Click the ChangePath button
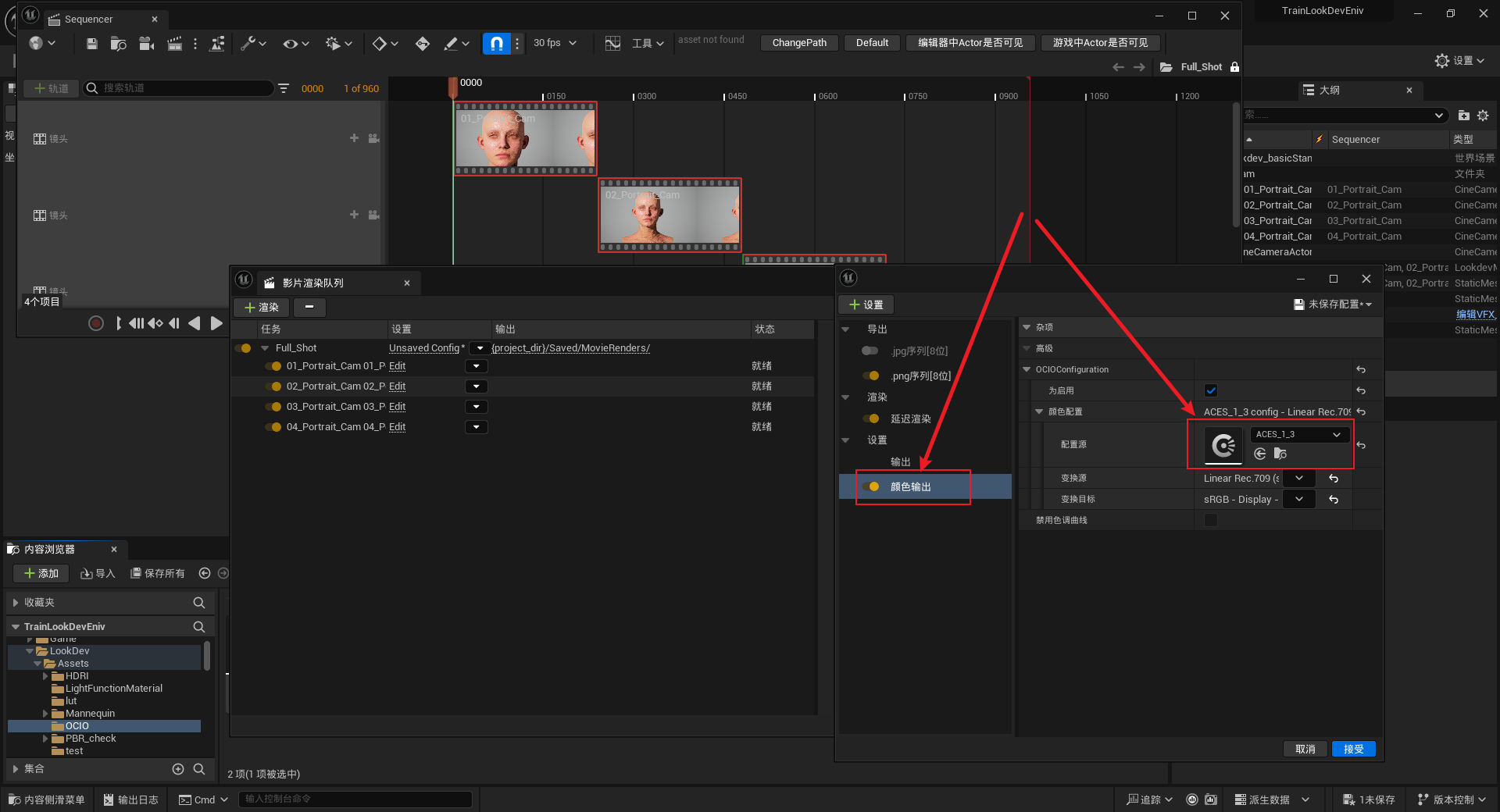 799,43
